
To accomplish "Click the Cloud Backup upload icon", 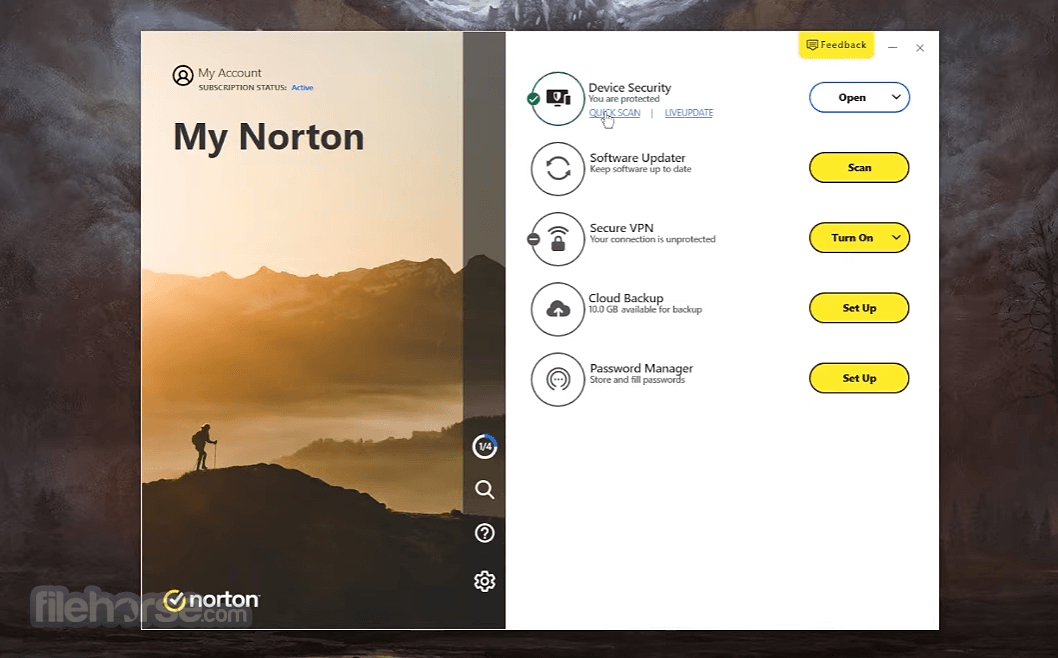I will 558,309.
